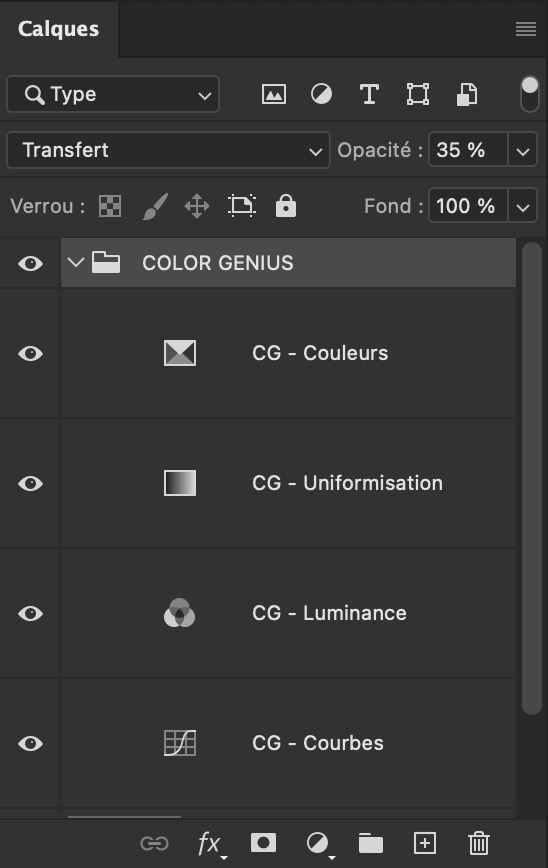
Task: Open the Opacité percentage dropdown arrow
Action: pyautogui.click(x=523, y=150)
